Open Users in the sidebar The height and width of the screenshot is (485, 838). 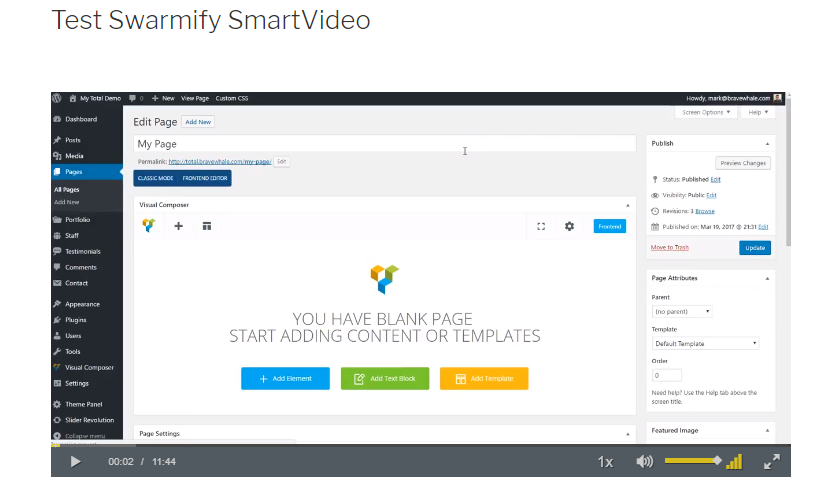point(73,336)
